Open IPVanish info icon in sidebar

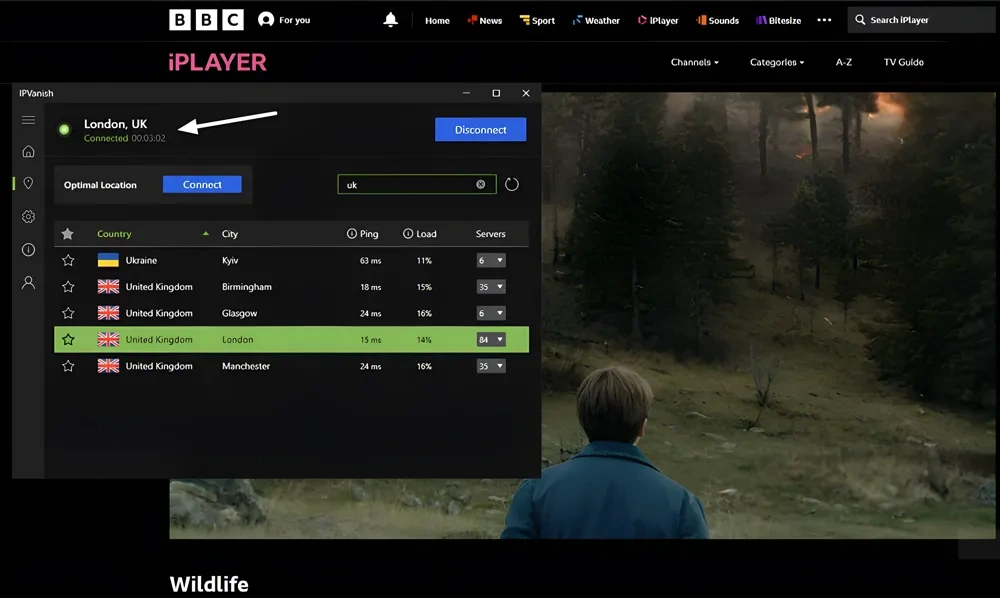pyautogui.click(x=28, y=249)
